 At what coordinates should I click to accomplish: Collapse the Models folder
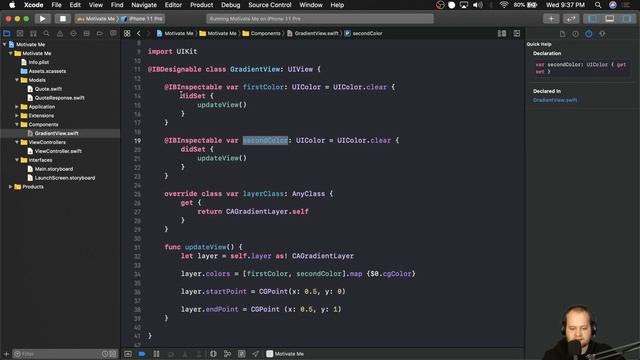coord(17,80)
